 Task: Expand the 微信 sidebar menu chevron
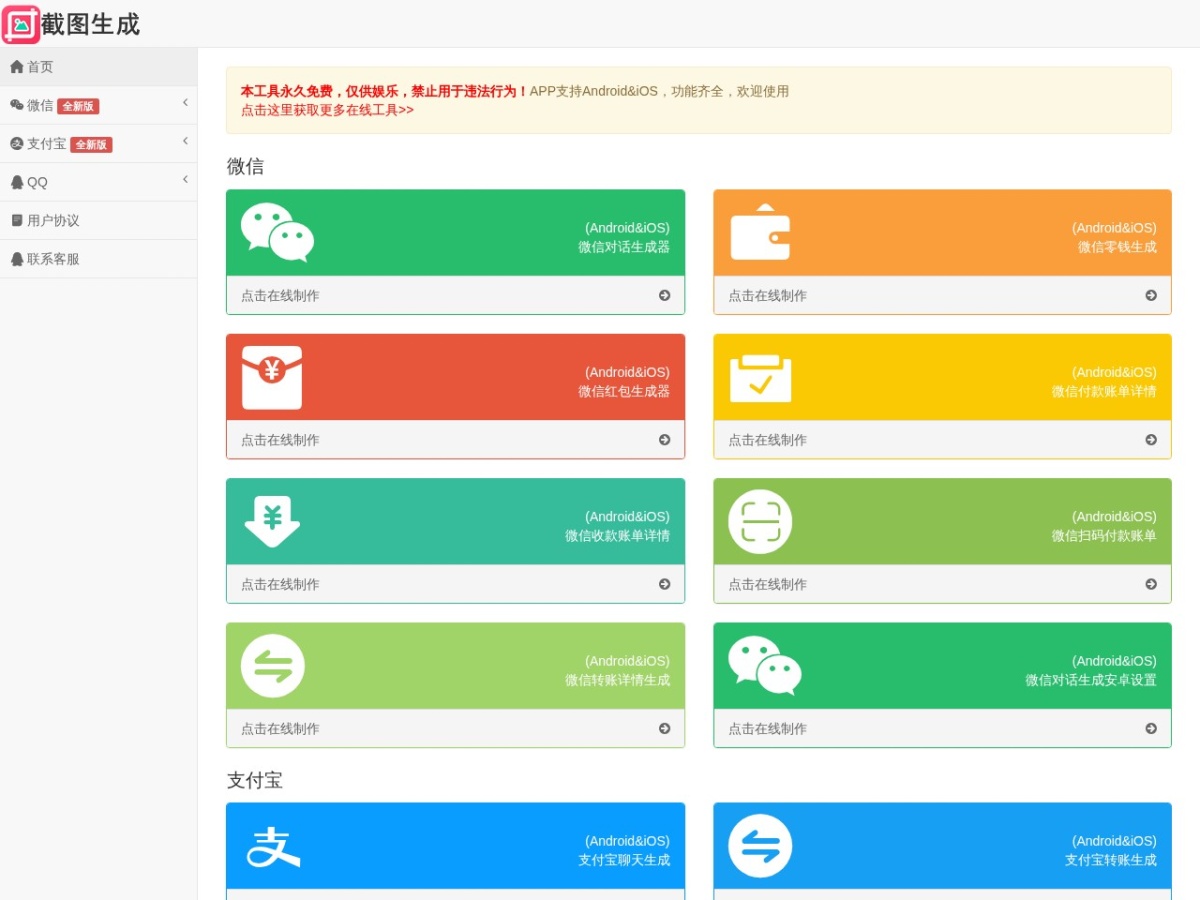(185, 103)
